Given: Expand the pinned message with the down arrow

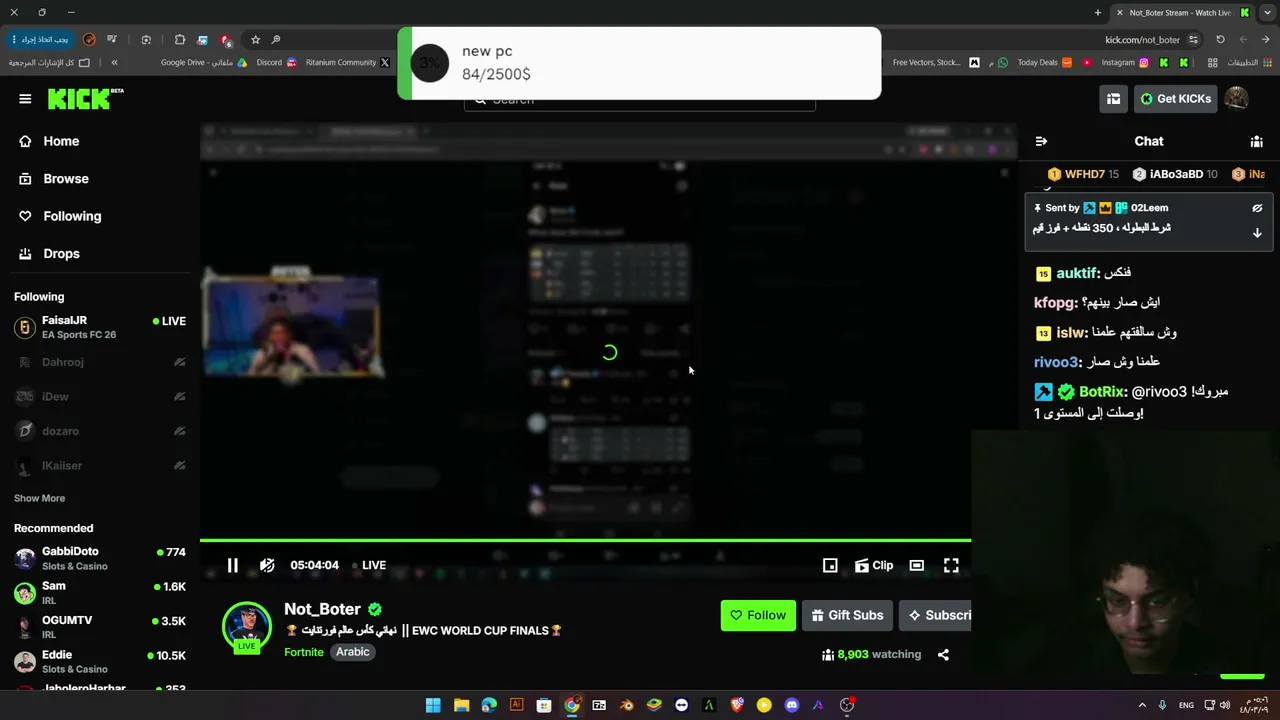Looking at the screenshot, I should click(x=1257, y=233).
